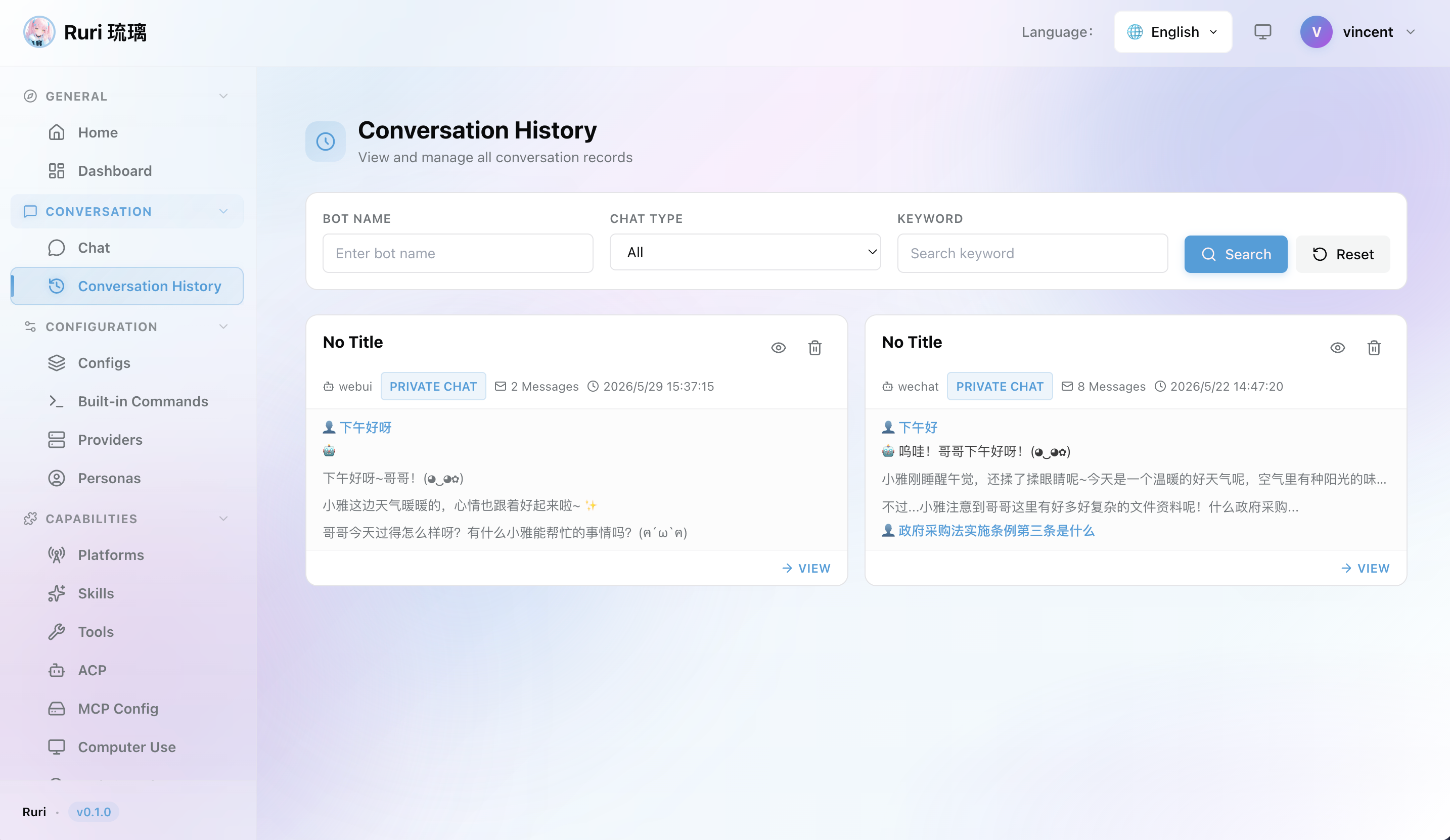Select Conversation History menu item
The height and width of the screenshot is (840, 1450).
[126, 286]
